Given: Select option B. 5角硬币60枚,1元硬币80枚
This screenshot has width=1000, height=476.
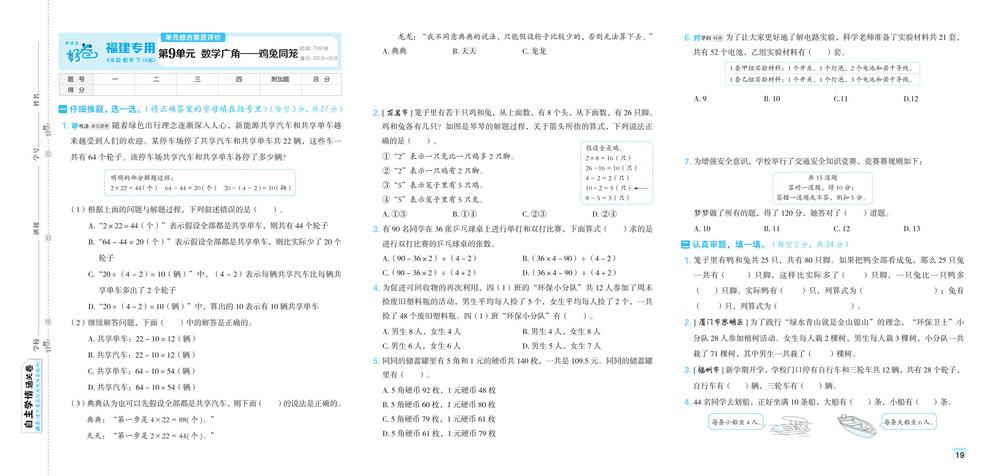Looking at the screenshot, I should tap(439, 405).
